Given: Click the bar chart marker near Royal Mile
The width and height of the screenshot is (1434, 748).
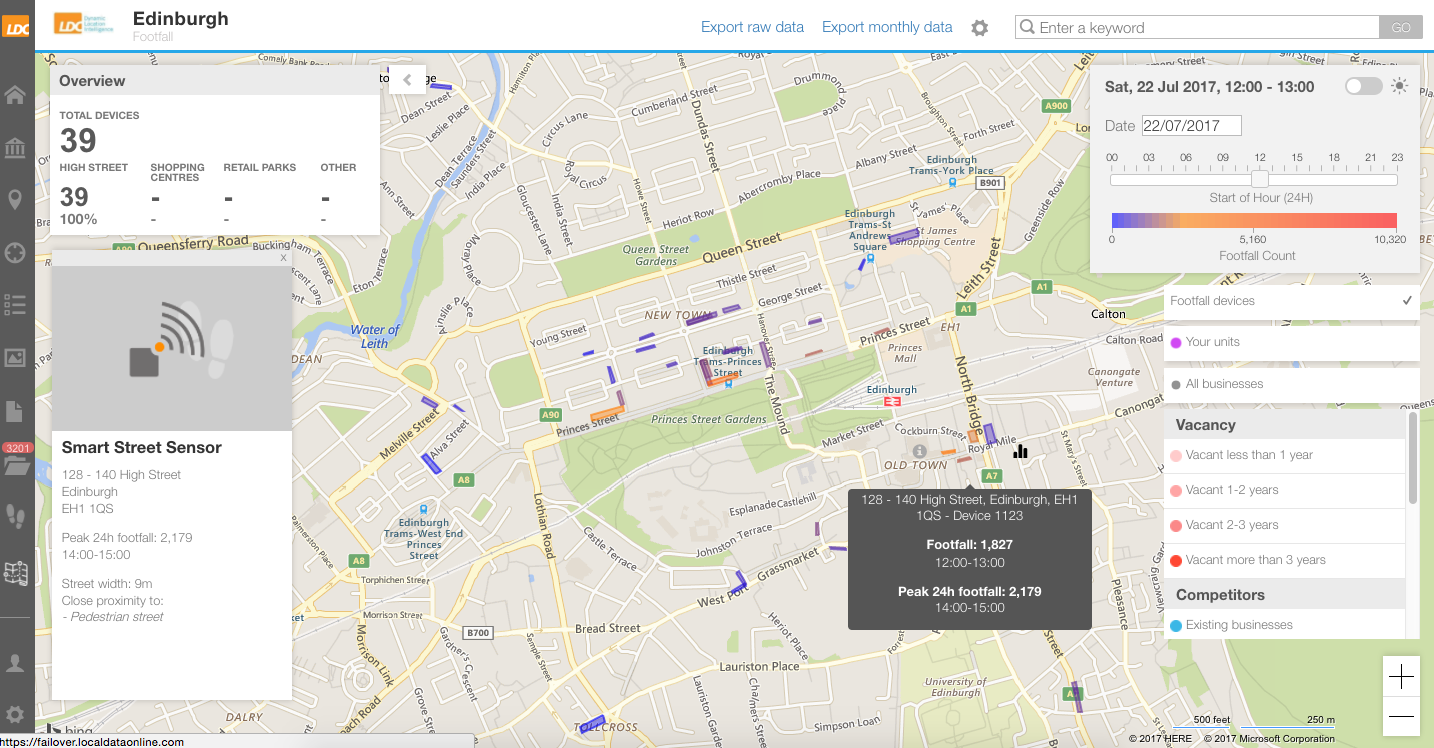Looking at the screenshot, I should pyautogui.click(x=1020, y=451).
